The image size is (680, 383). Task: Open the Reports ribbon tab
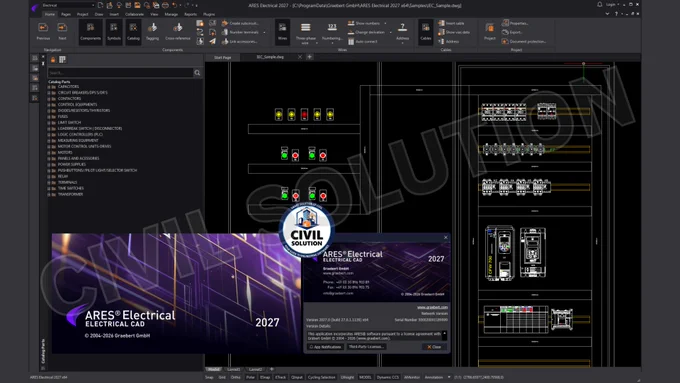190,14
